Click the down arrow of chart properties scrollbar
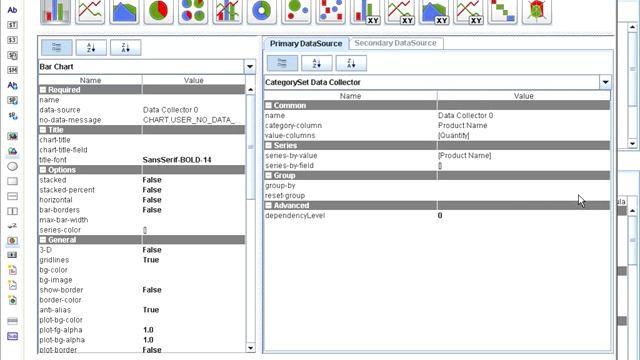640x360 pixels. point(250,348)
